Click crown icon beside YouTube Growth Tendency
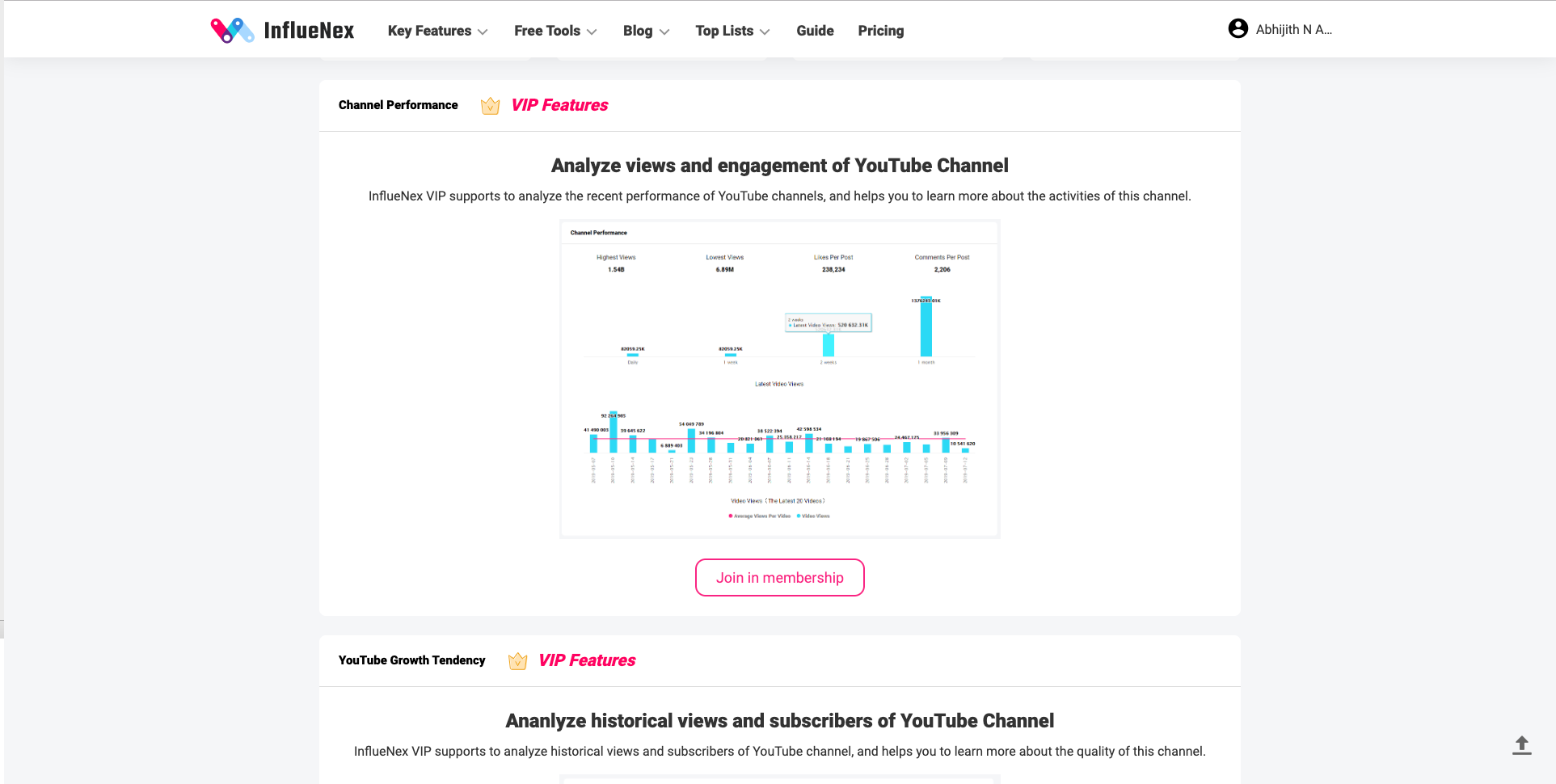 pyautogui.click(x=517, y=661)
